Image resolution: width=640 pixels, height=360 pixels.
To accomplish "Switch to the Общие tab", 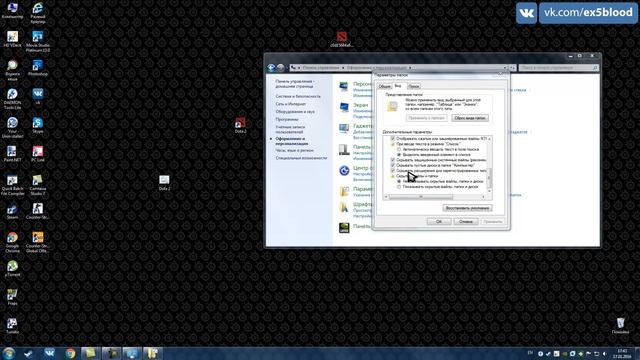I will [384, 86].
